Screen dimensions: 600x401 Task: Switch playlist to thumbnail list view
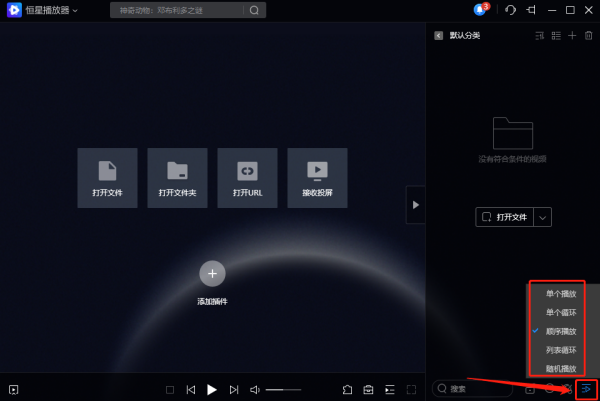click(x=556, y=36)
